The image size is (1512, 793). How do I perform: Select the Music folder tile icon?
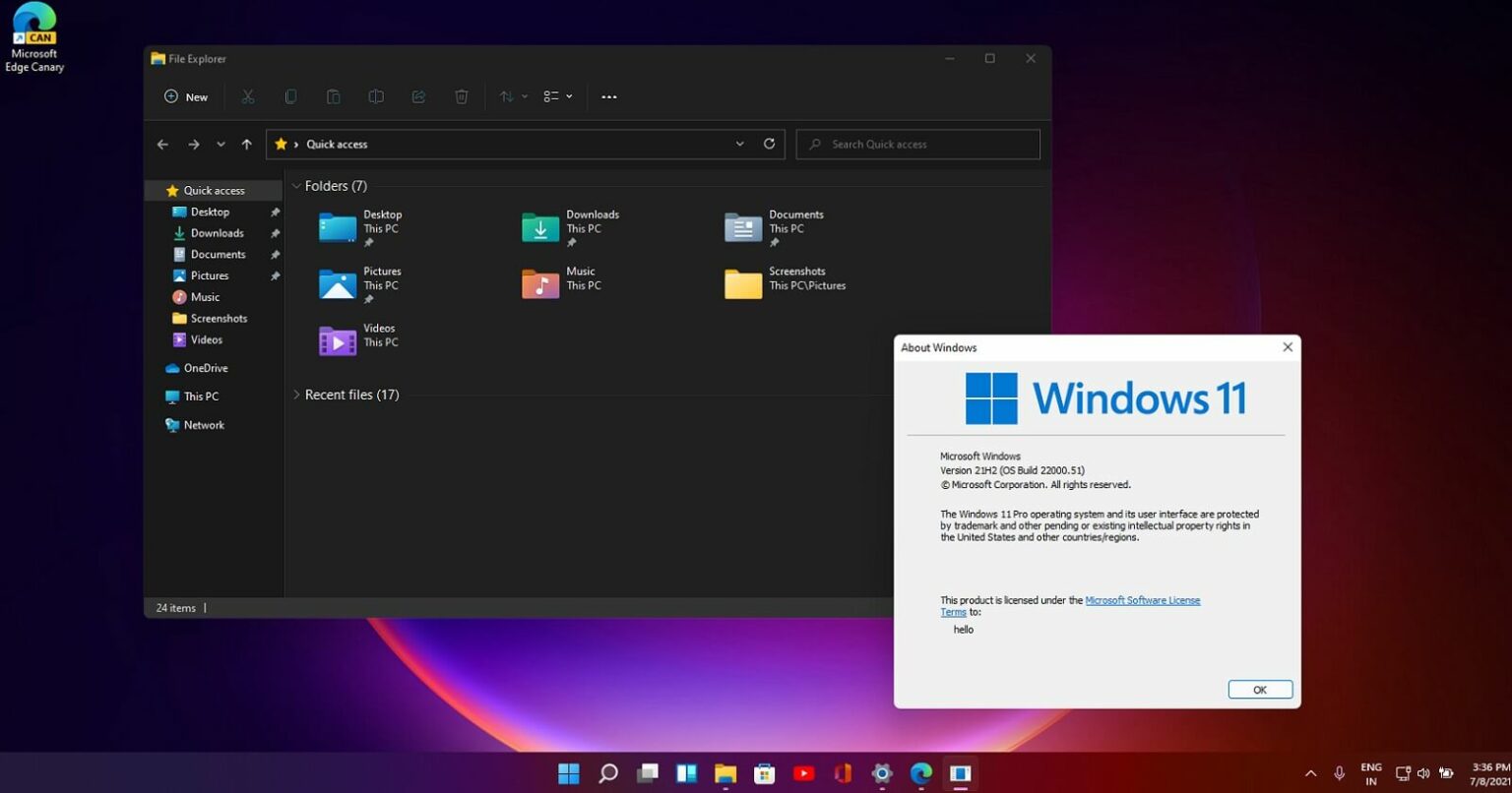pos(540,284)
